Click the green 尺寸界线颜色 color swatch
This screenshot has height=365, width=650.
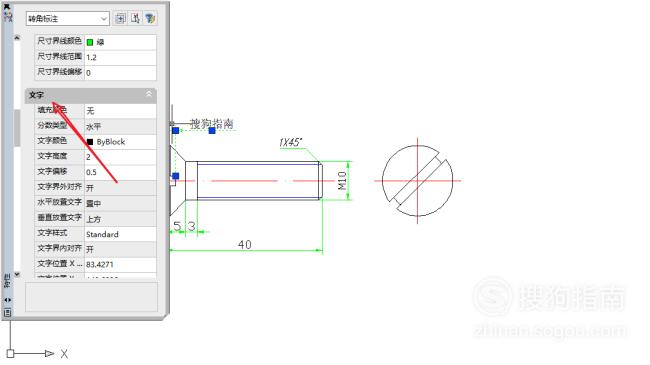coord(90,42)
